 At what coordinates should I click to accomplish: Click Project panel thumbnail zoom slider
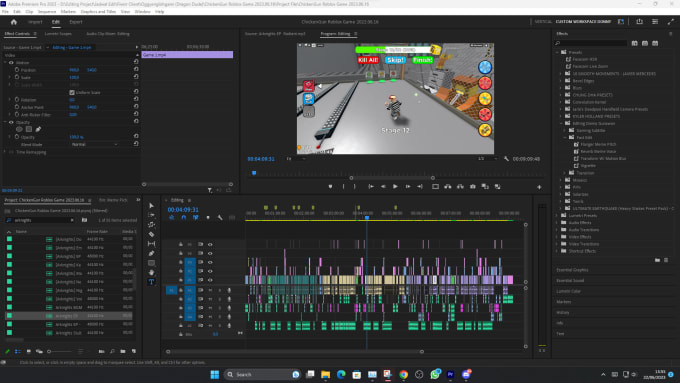click(60, 351)
